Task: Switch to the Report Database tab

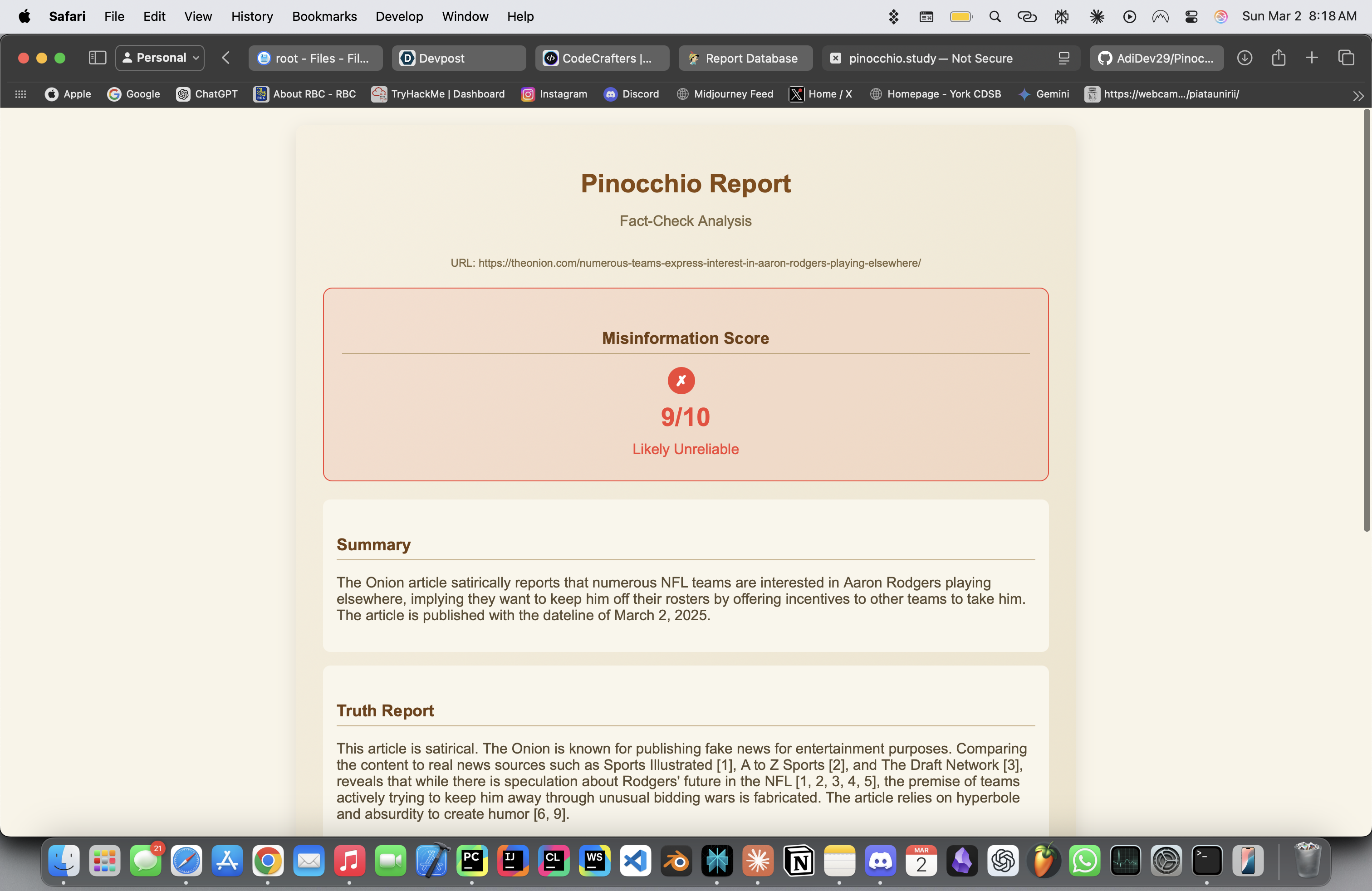Action: click(x=745, y=58)
